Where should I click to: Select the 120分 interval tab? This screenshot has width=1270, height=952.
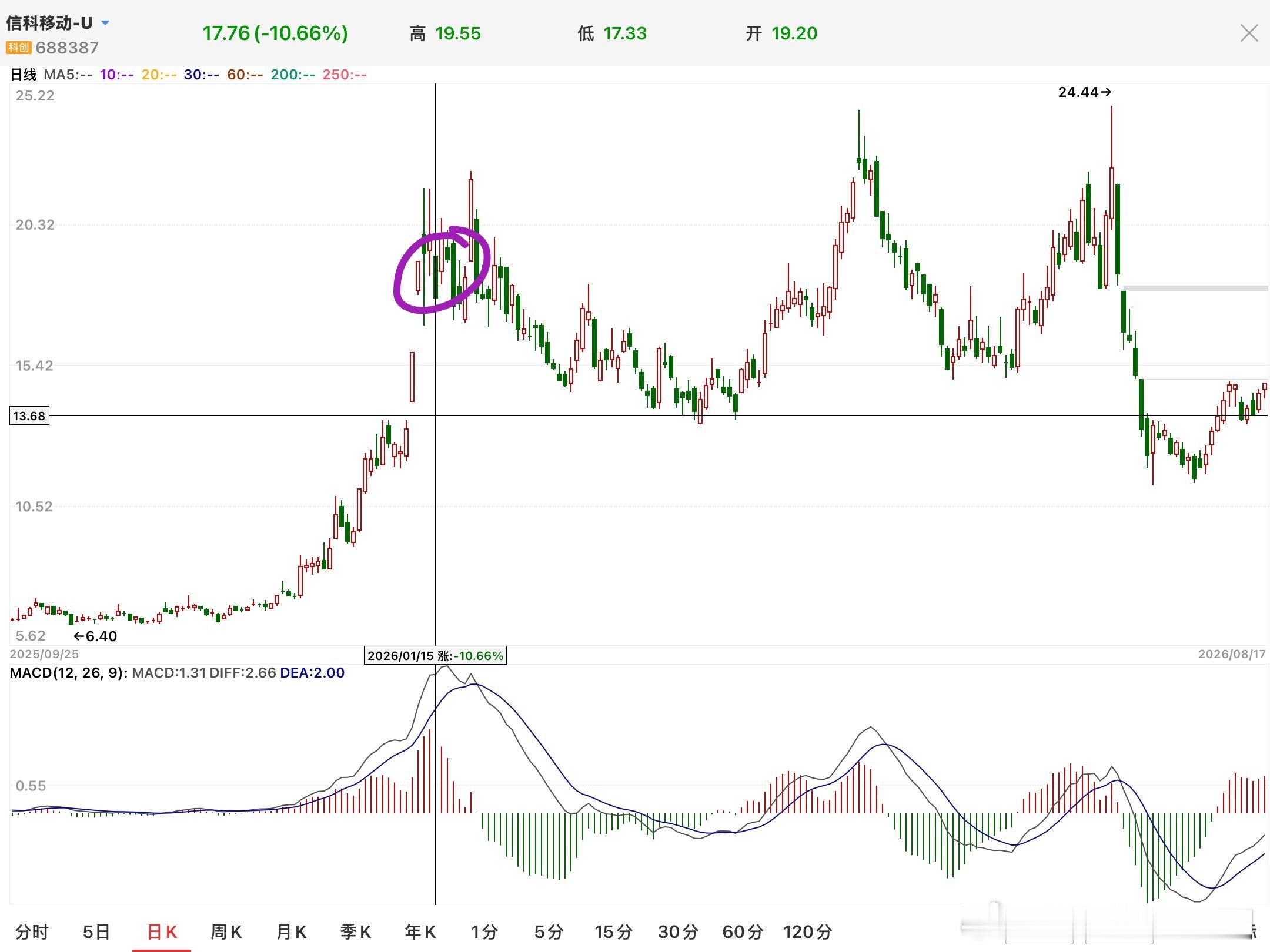point(808,931)
